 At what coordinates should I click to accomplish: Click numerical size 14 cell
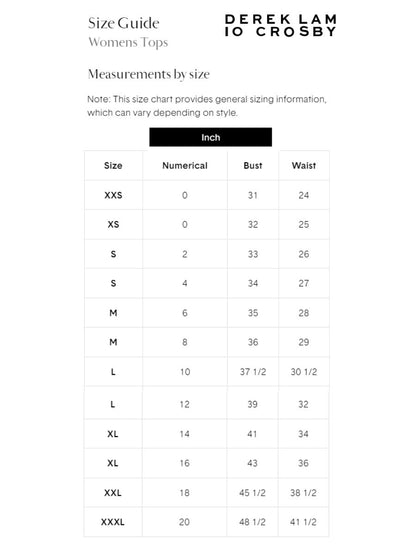coord(184,434)
